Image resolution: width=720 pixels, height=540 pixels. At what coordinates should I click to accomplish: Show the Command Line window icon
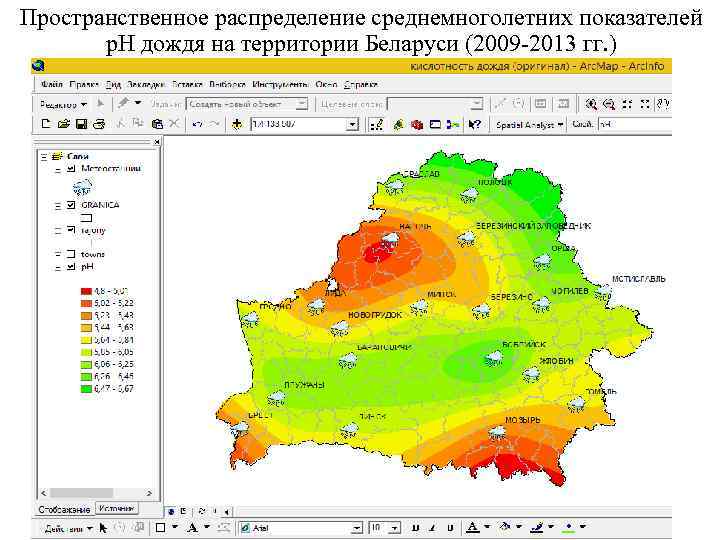435,124
